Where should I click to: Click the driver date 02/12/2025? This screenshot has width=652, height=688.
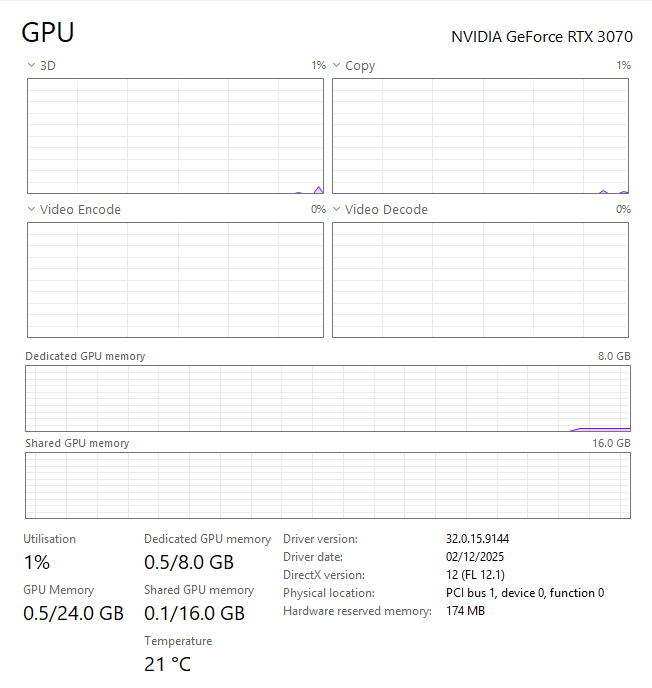(474, 557)
